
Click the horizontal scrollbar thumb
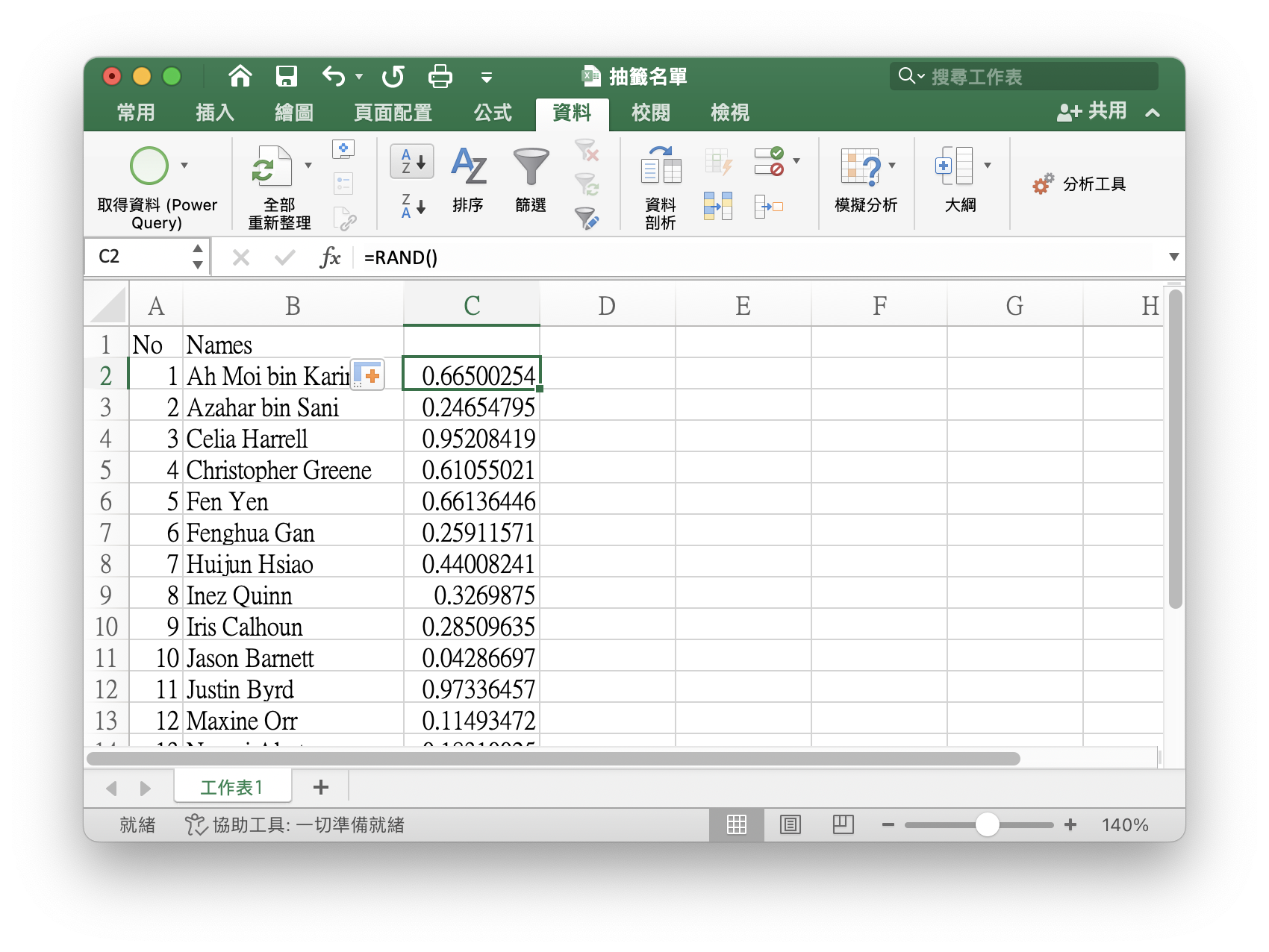point(553,759)
